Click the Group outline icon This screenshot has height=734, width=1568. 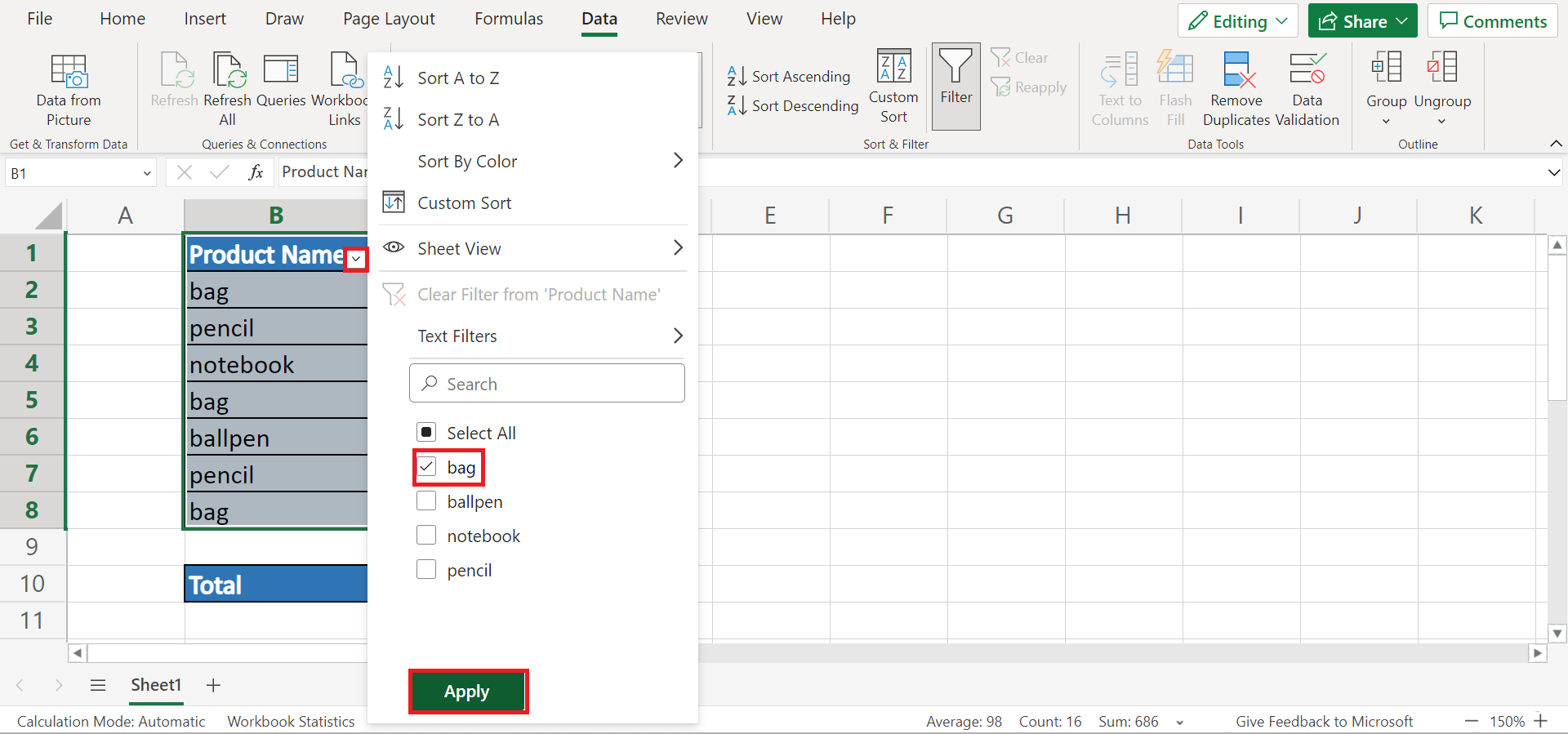click(x=1386, y=69)
